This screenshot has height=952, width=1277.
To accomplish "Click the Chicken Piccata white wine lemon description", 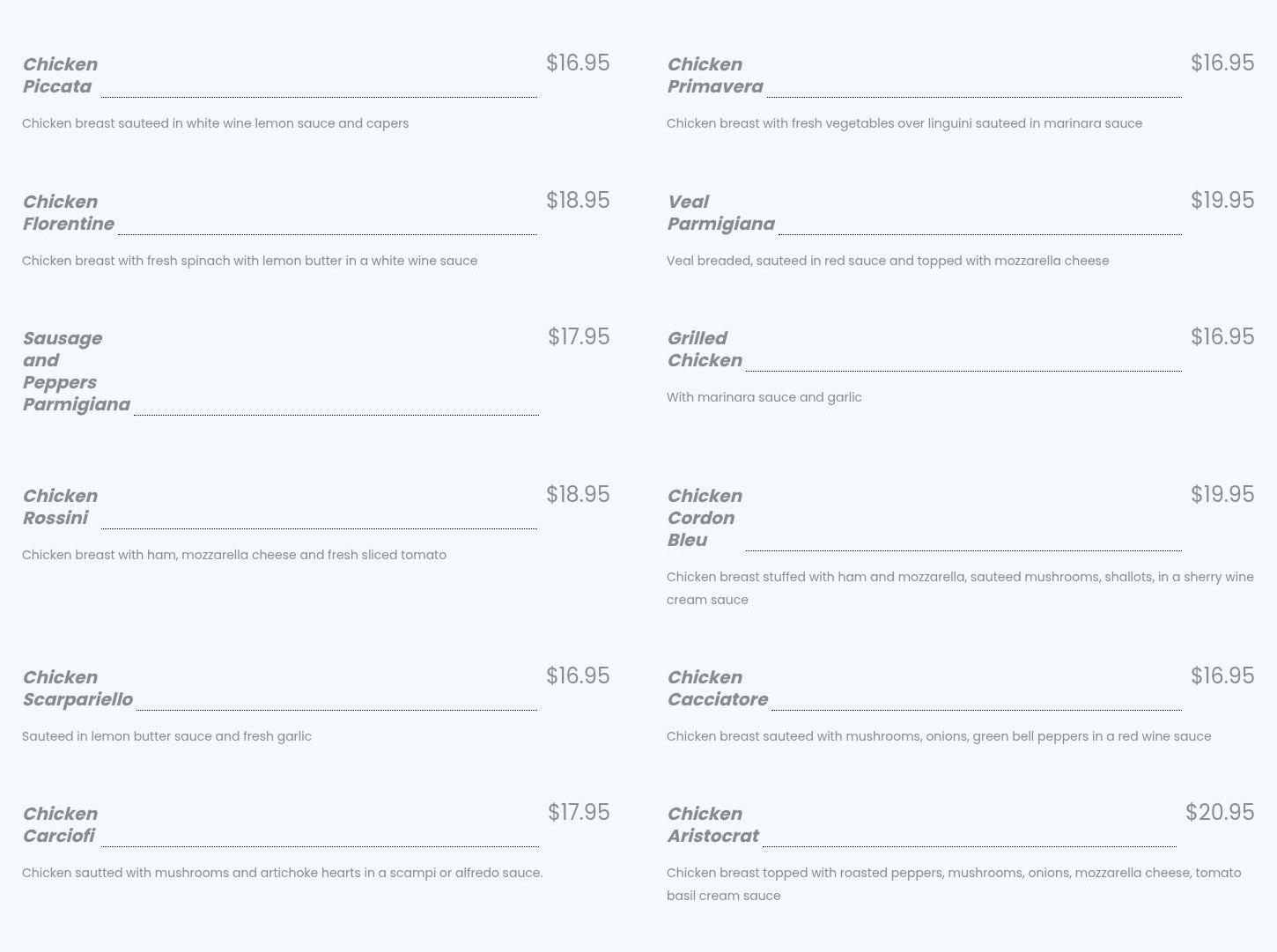I will point(216,123).
